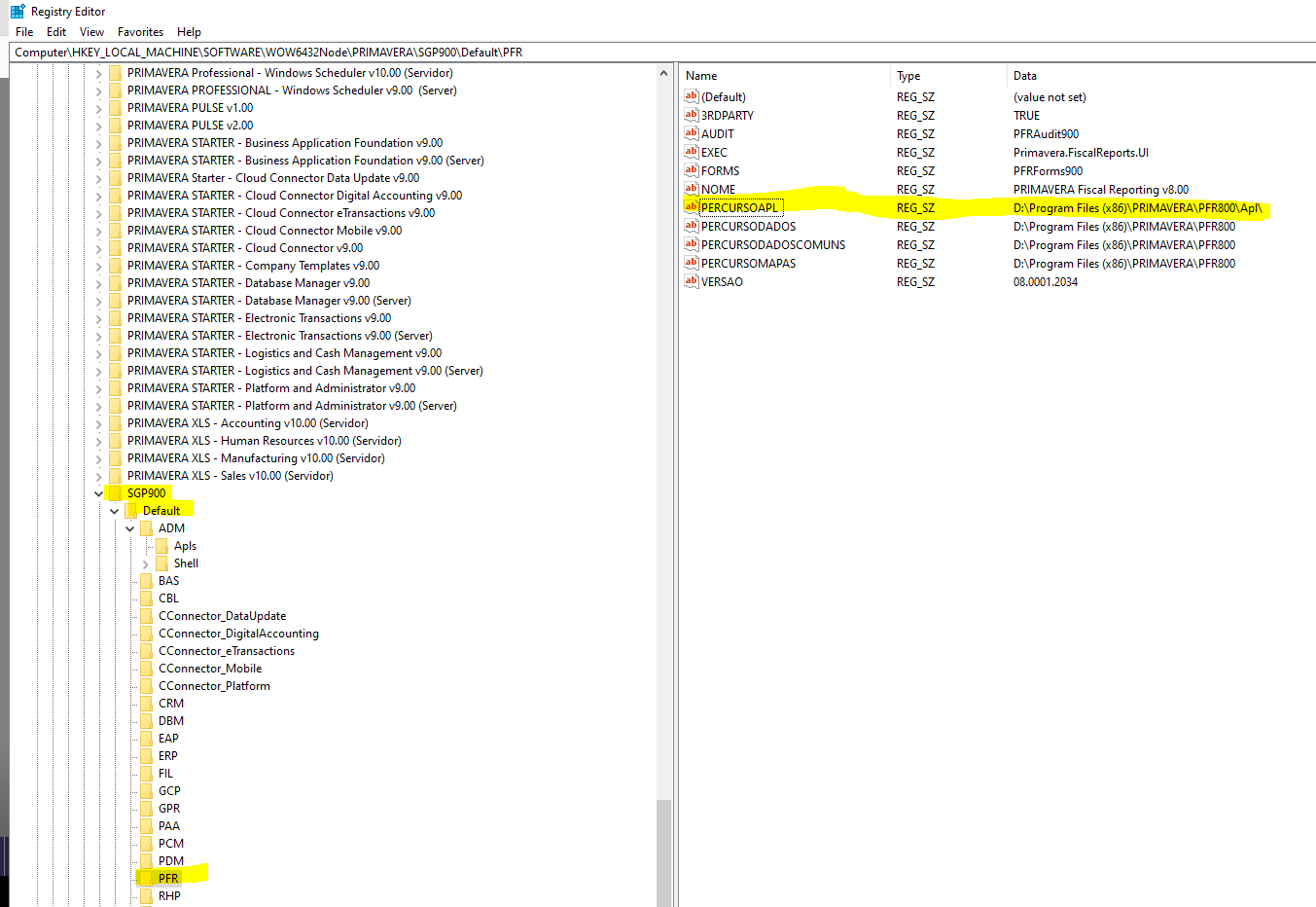The height and width of the screenshot is (907, 1316).
Task: Open the Favorites menu
Action: [x=140, y=32]
